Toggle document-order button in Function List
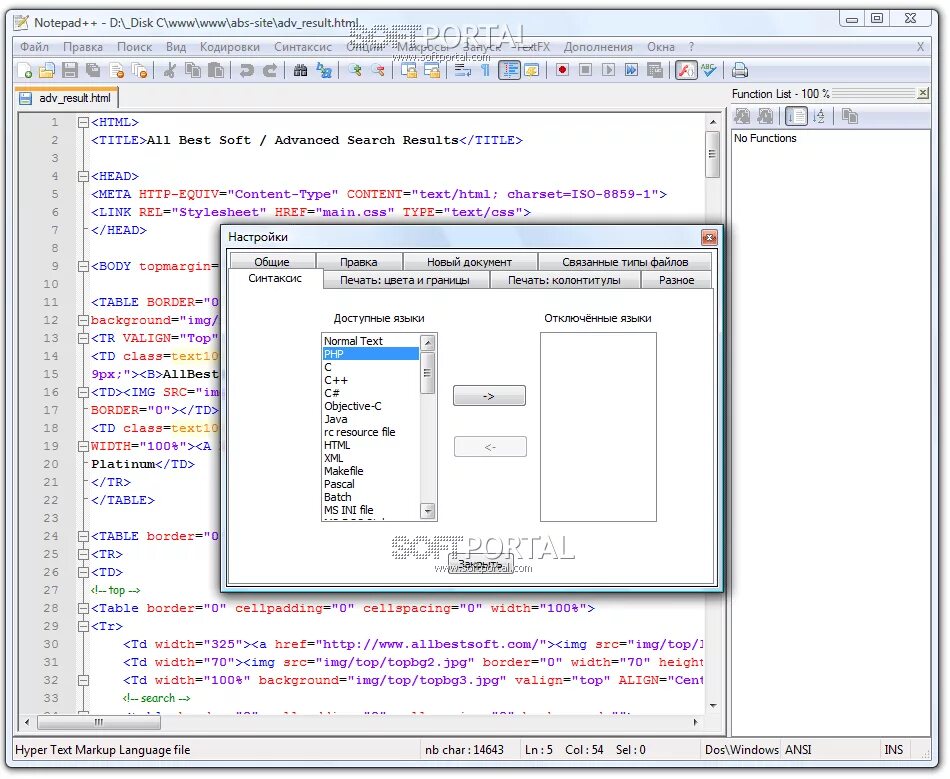 (x=796, y=116)
